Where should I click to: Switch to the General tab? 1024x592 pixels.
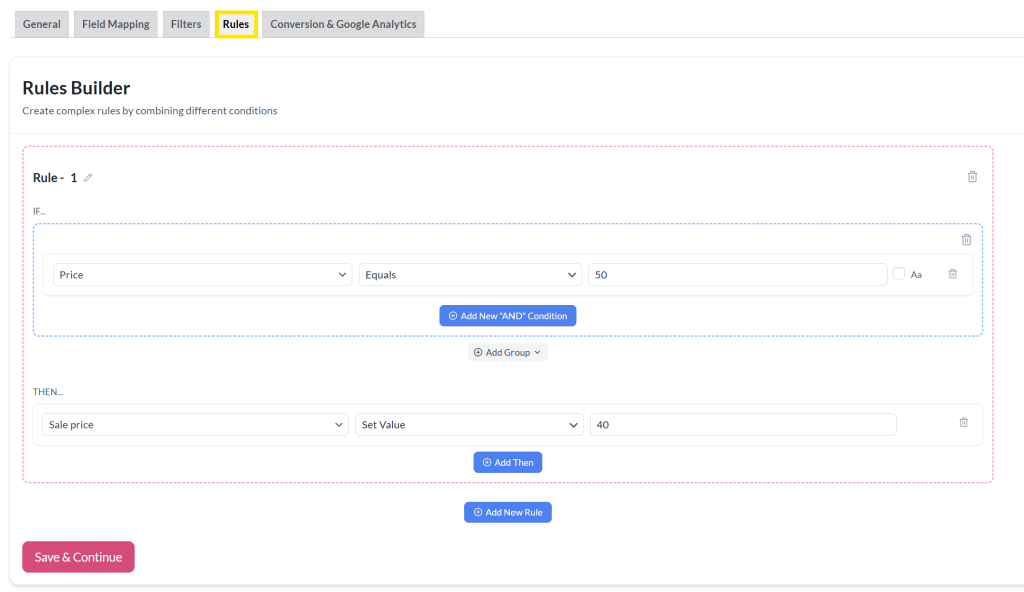click(41, 23)
